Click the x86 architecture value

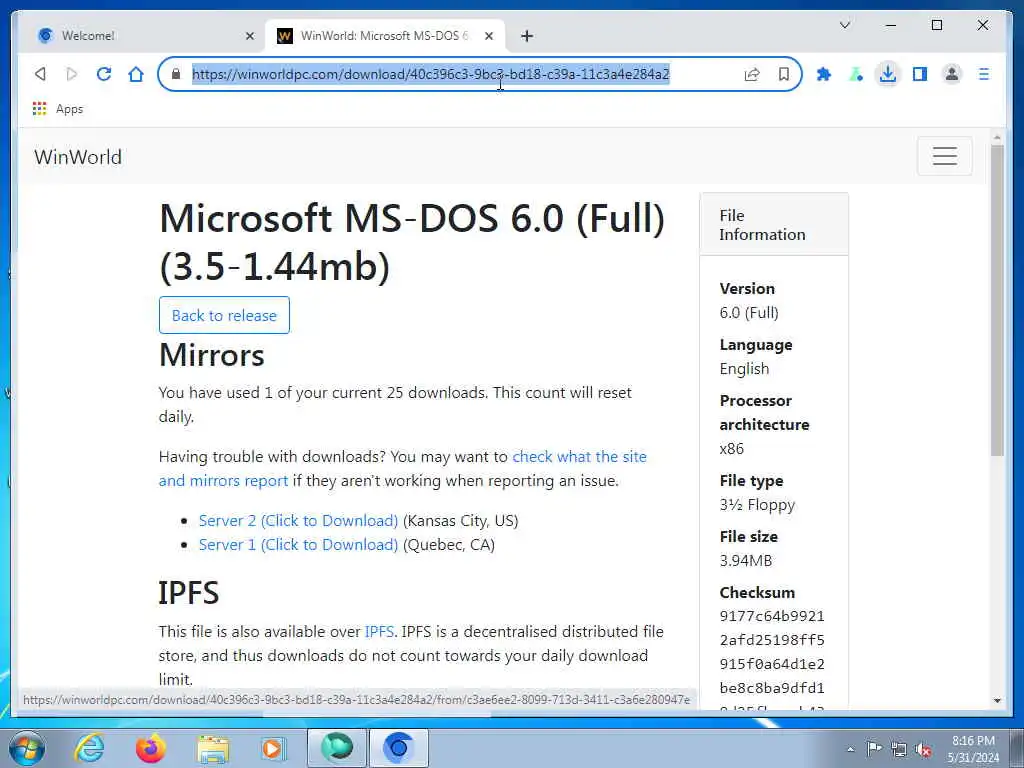[731, 449]
